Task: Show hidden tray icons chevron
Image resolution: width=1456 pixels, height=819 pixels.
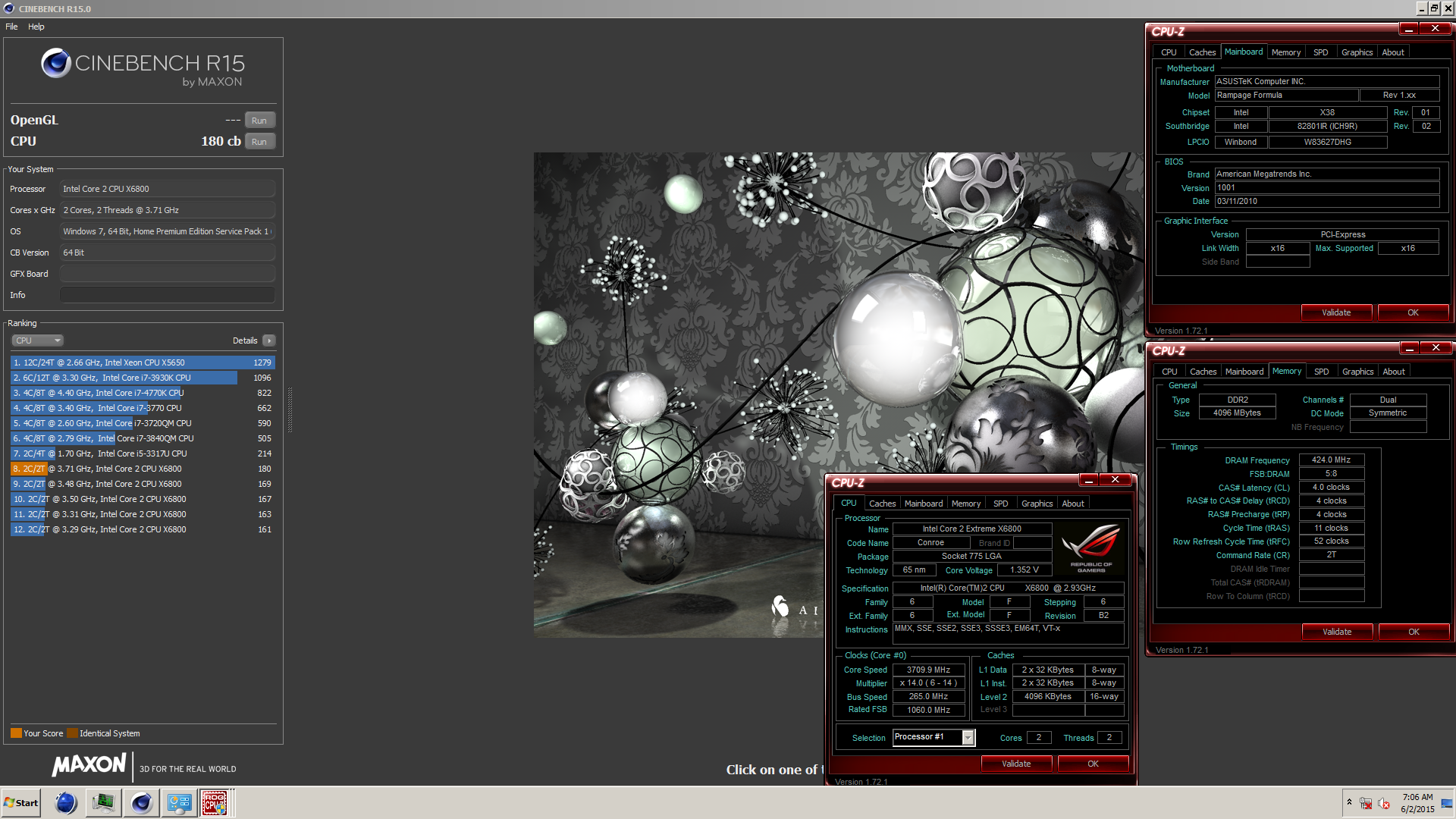Action: click(x=1349, y=802)
